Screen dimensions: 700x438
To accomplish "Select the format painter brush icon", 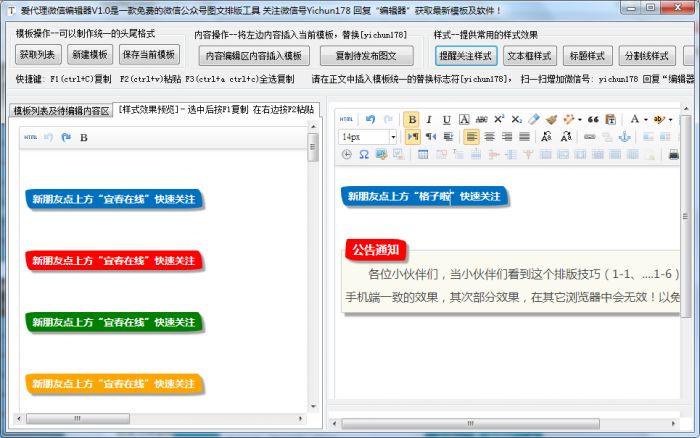I will pos(552,119).
